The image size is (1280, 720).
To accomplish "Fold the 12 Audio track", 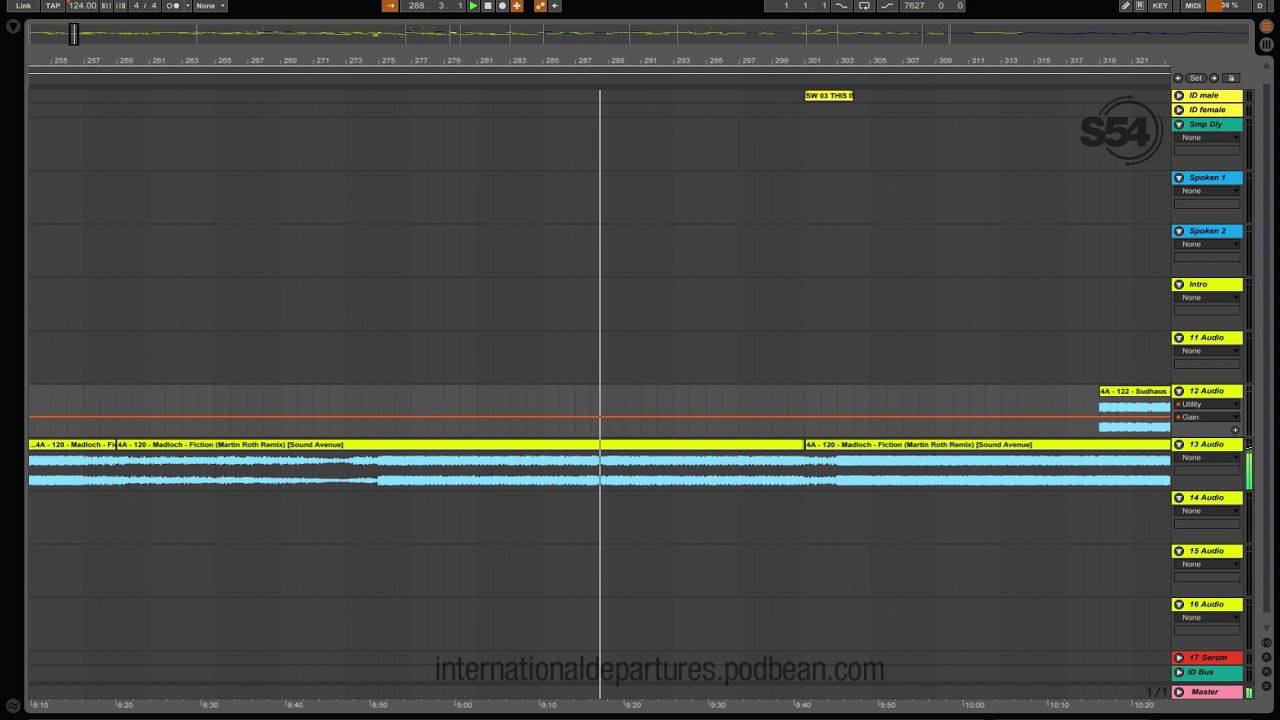I will click(x=1179, y=391).
